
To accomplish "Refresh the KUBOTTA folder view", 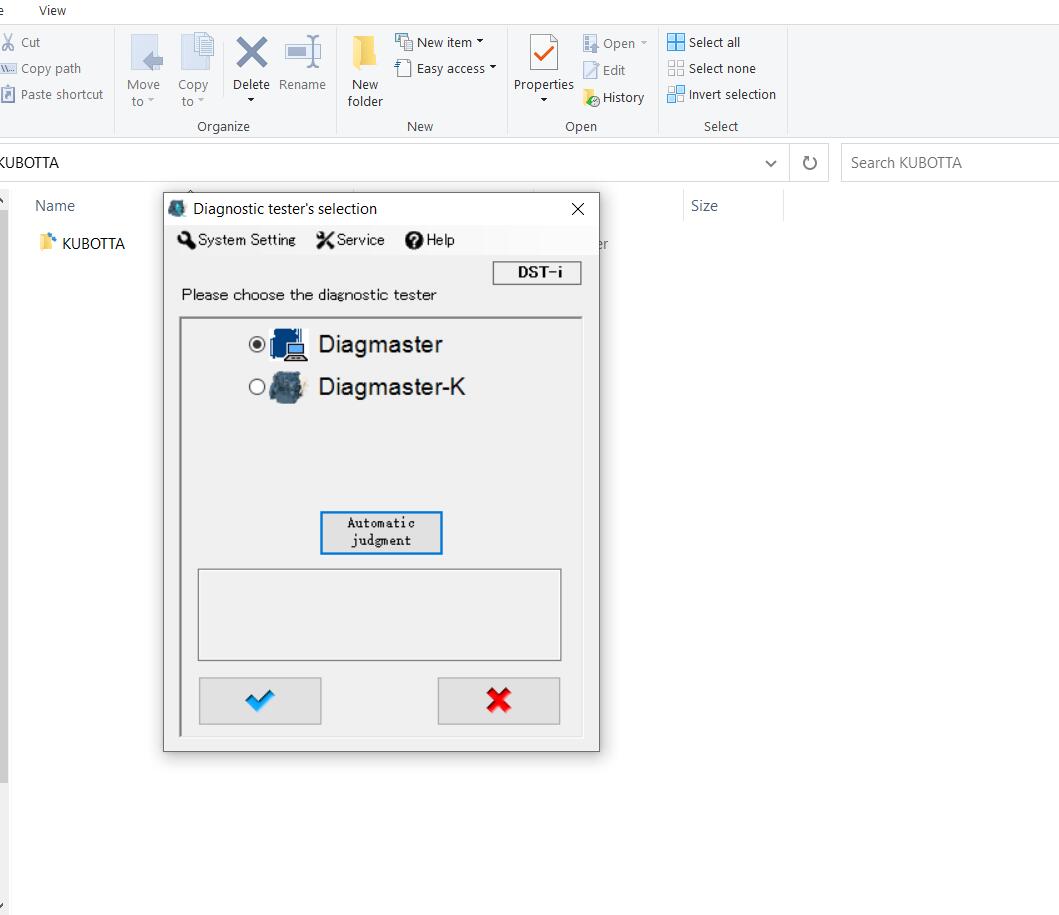I will (x=809, y=163).
